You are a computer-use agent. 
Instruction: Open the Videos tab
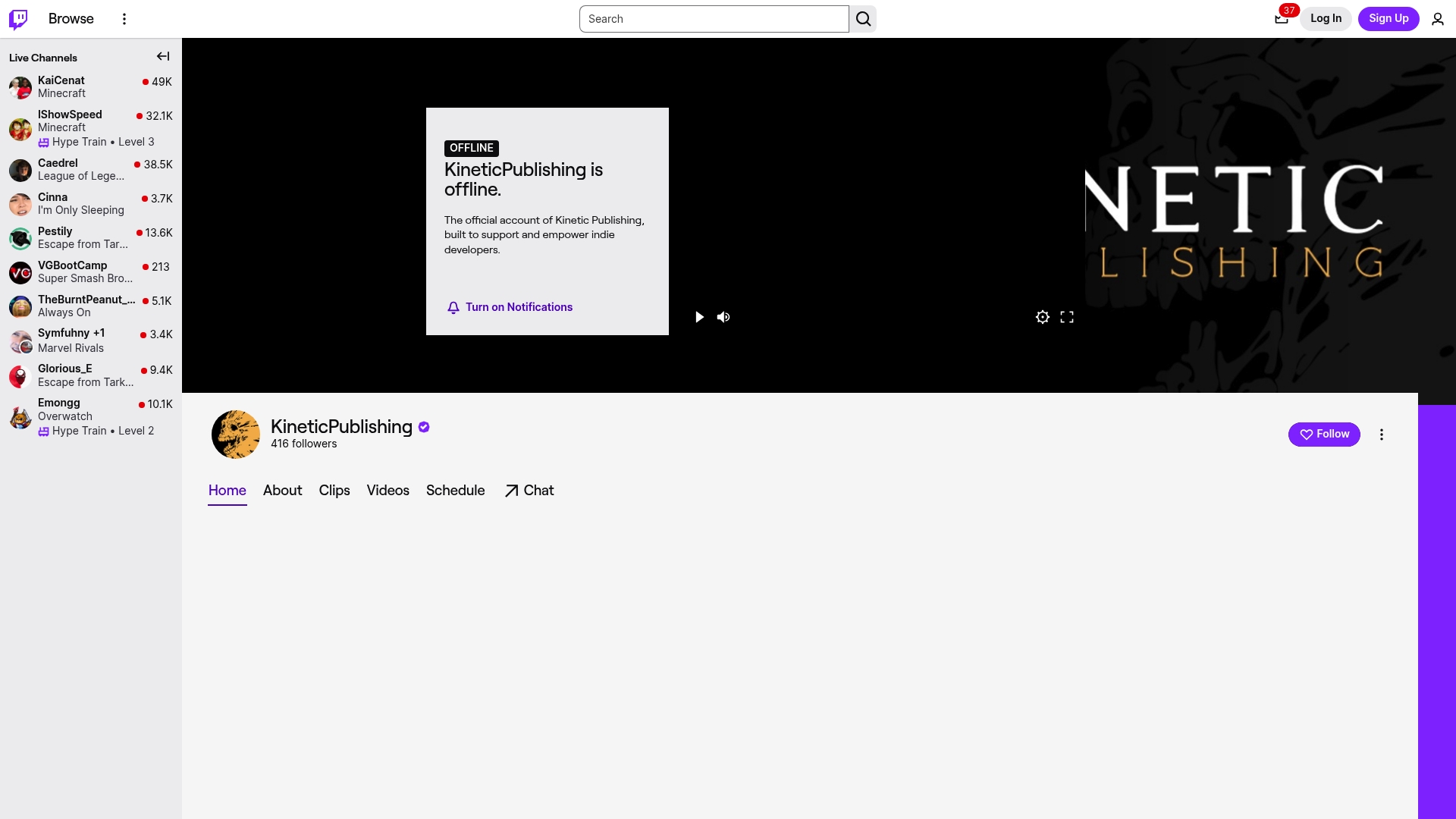(x=388, y=491)
